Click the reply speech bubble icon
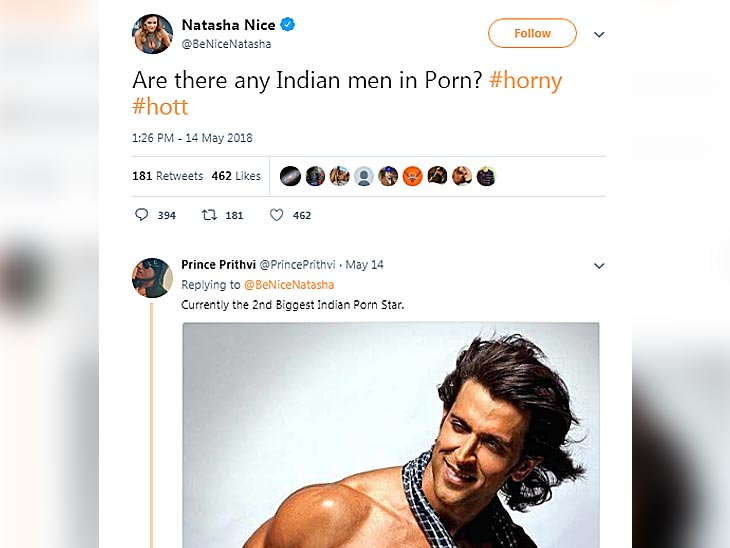Screen dimensions: 730x548 click(141, 215)
